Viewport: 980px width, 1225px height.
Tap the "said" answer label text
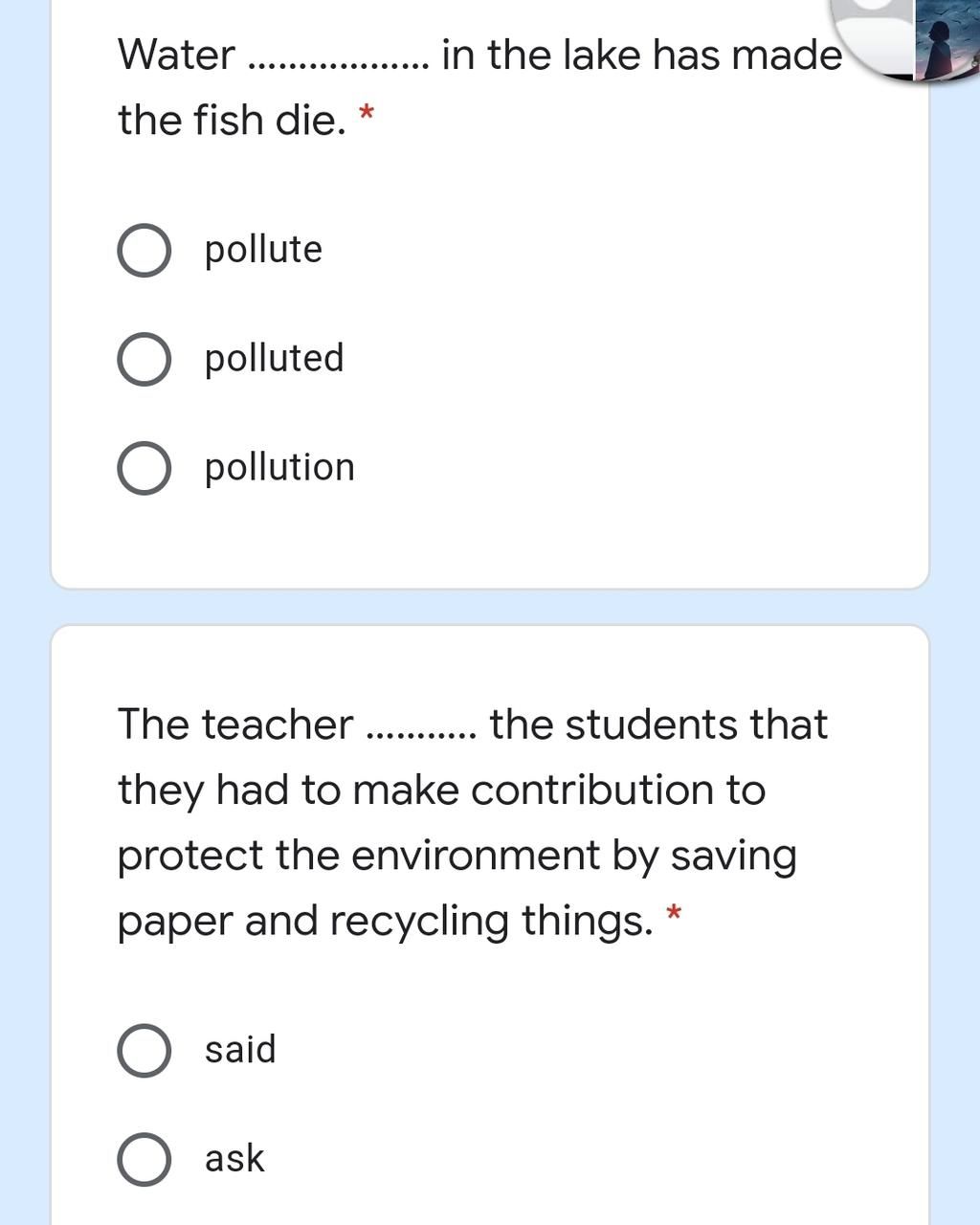point(240,1049)
